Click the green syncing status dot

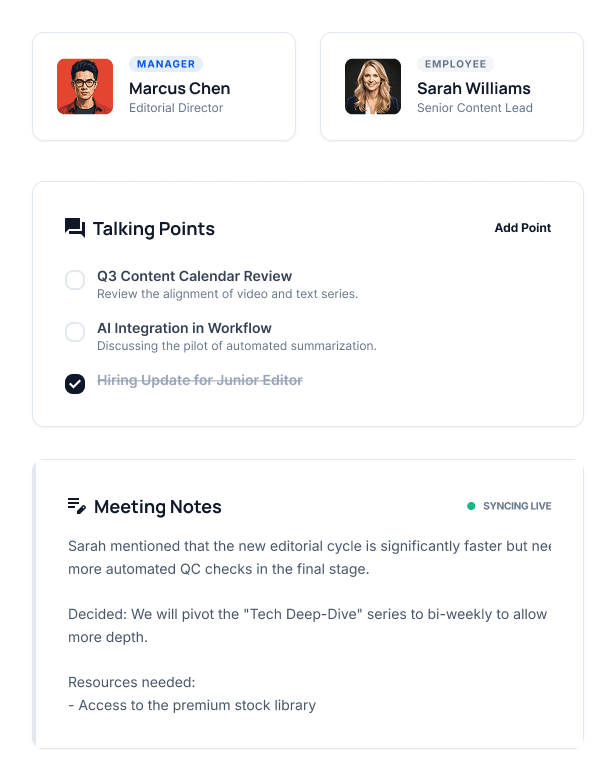(471, 506)
